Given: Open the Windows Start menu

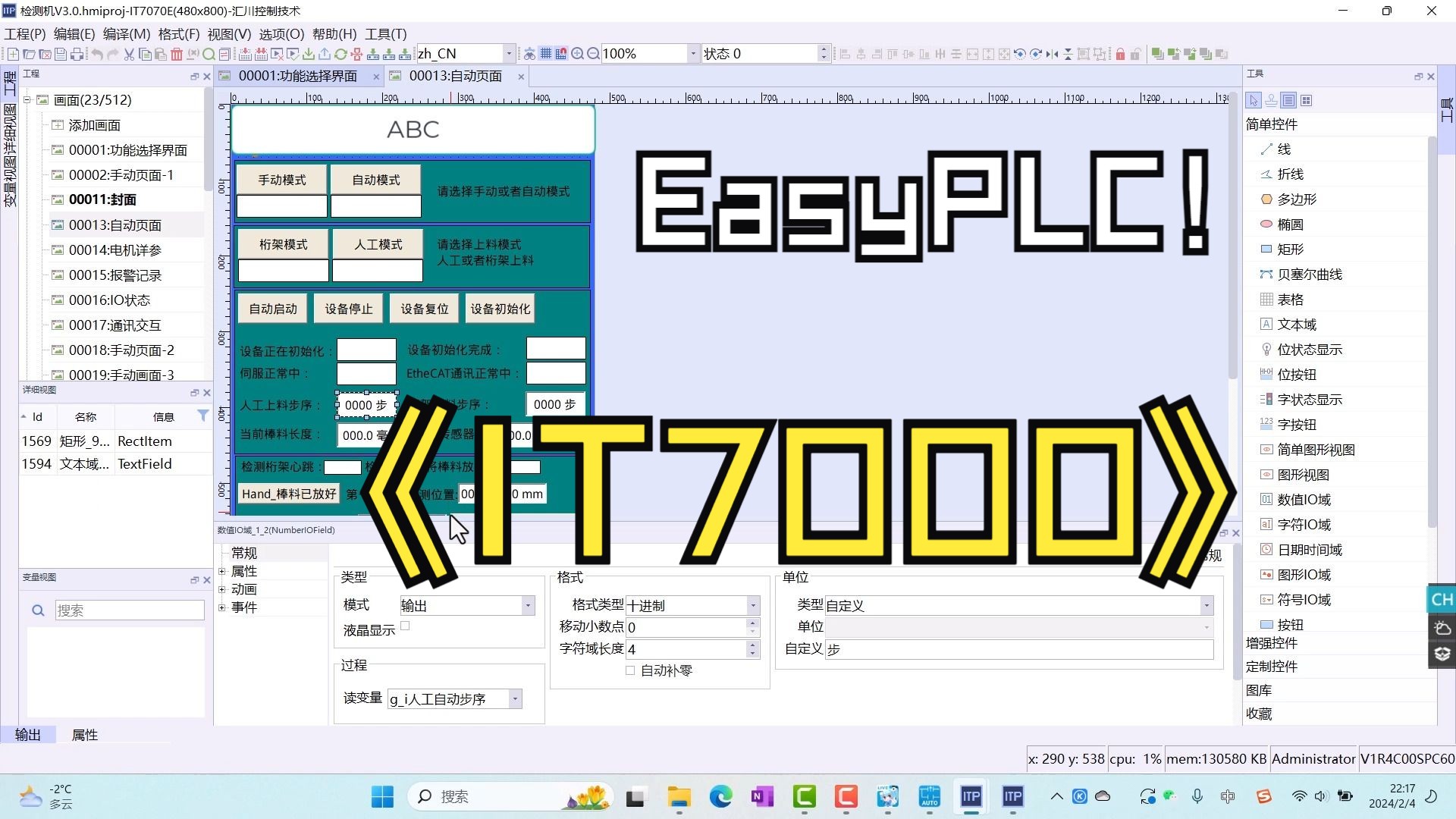Looking at the screenshot, I should (x=383, y=797).
